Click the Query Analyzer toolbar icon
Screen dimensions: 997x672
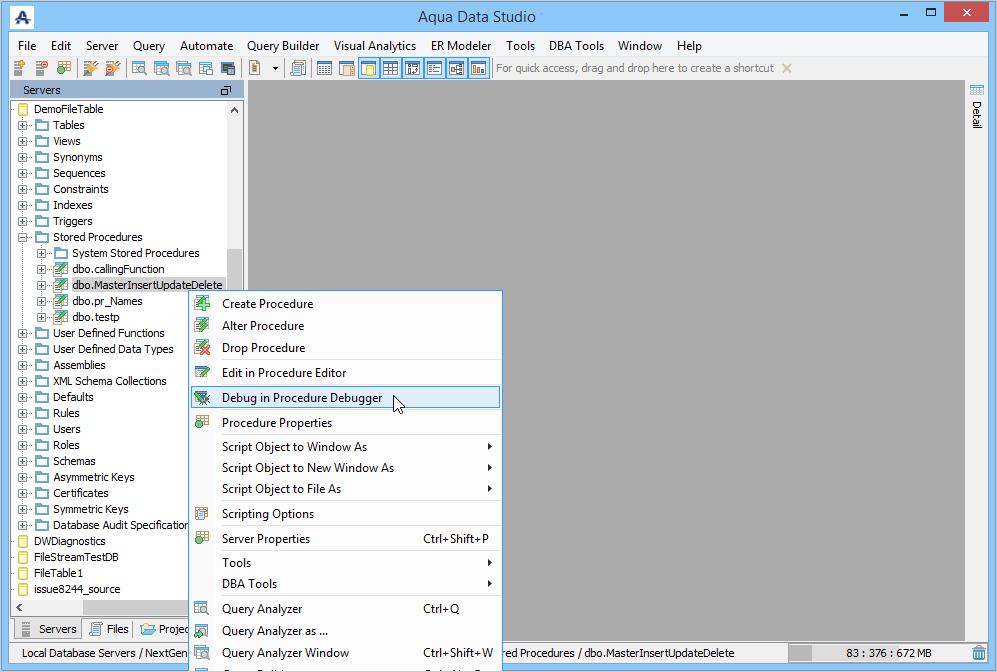(139, 68)
